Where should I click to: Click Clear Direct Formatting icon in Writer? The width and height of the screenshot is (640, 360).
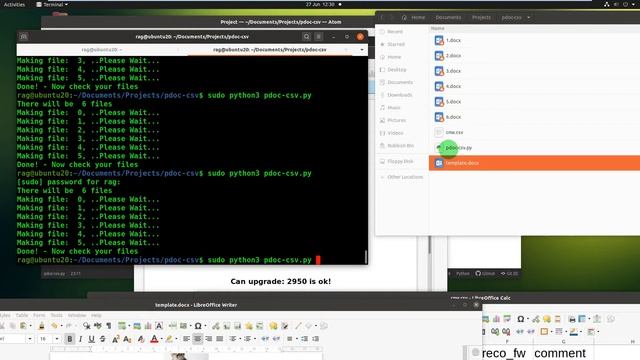[141, 339]
